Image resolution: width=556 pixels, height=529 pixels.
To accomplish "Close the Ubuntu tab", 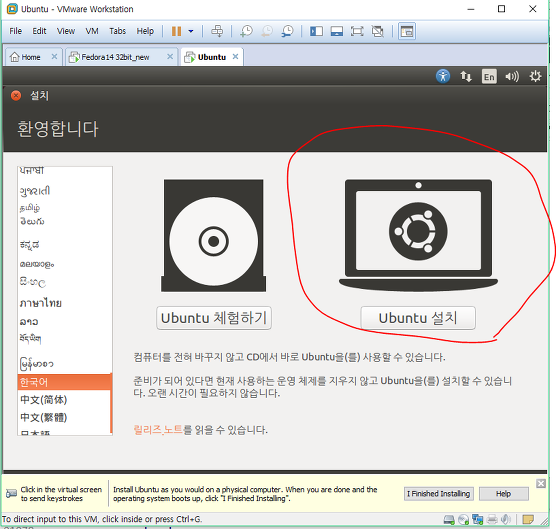I will click(235, 57).
